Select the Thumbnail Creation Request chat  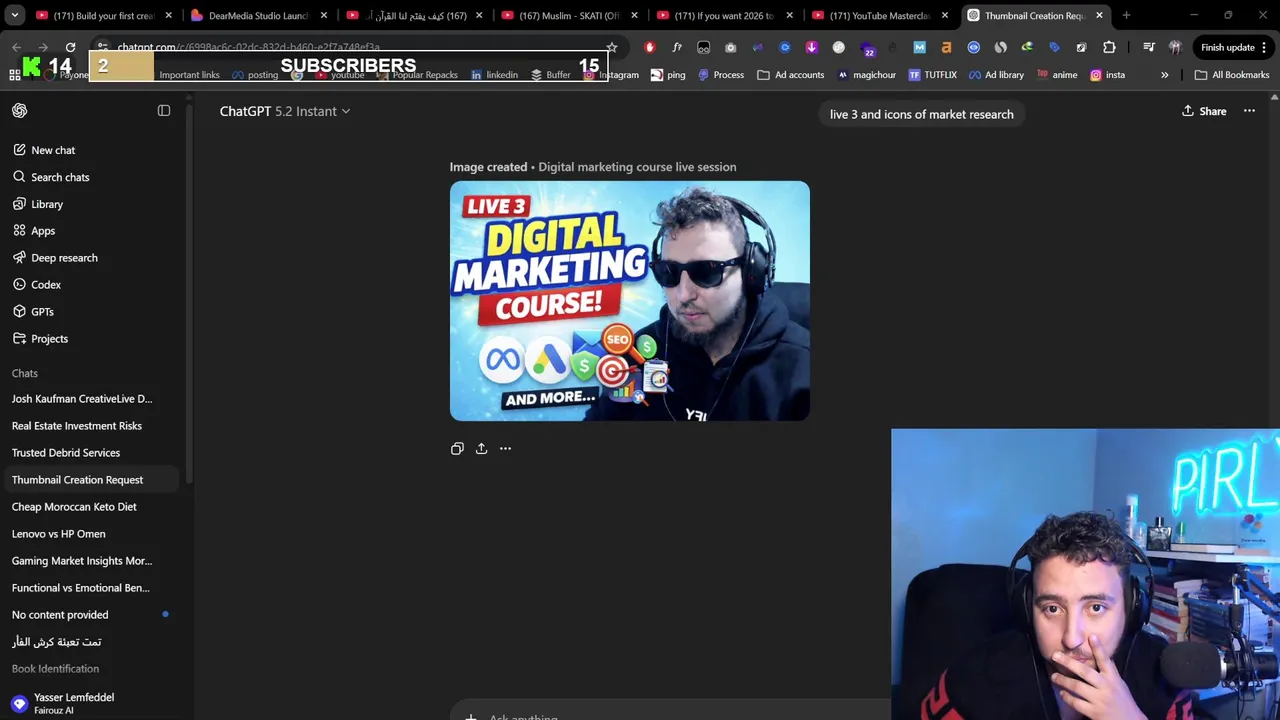click(x=90, y=480)
